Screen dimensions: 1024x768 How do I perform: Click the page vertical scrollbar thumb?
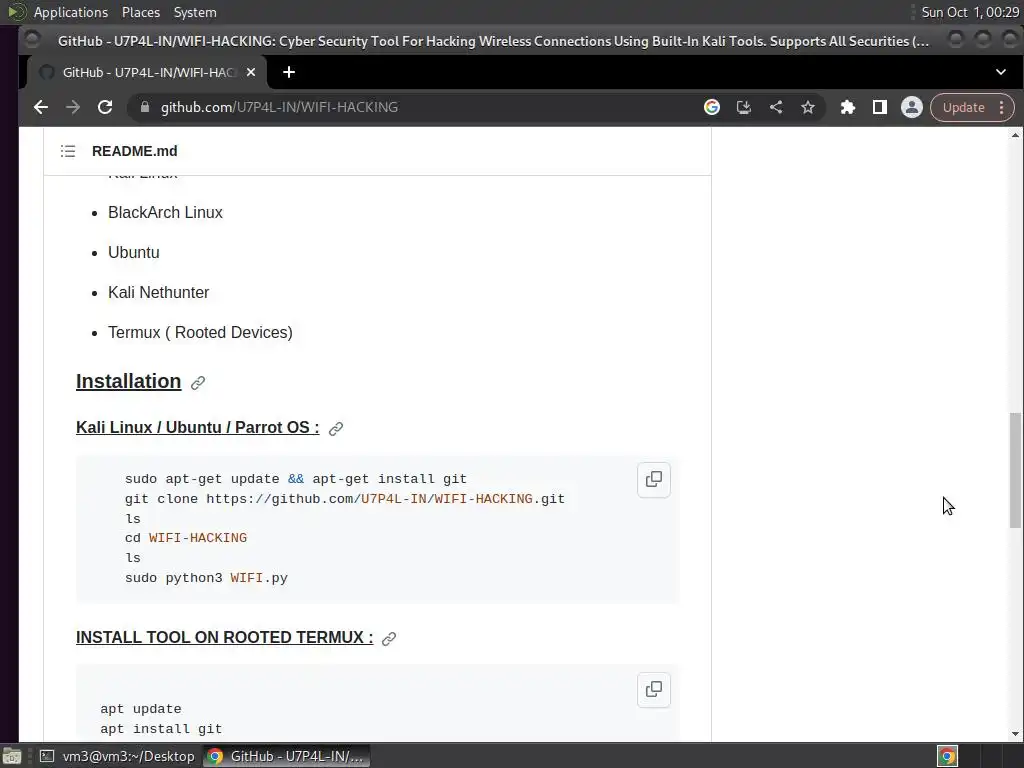(x=1015, y=470)
